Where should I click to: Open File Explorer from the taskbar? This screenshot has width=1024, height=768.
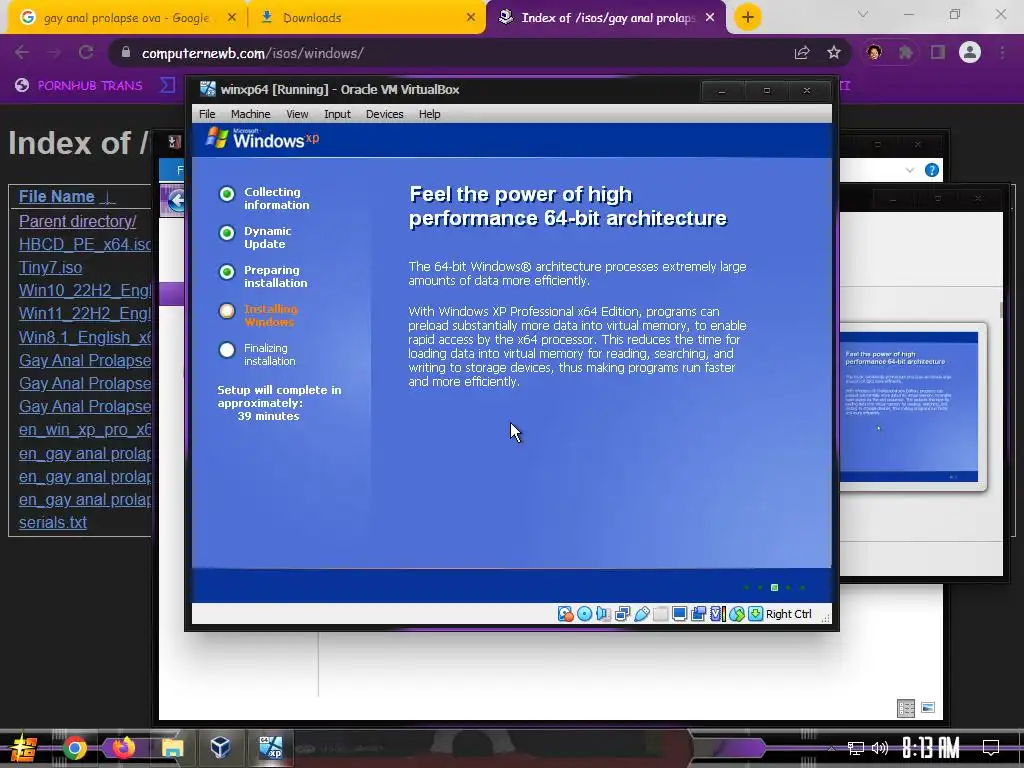click(x=172, y=748)
